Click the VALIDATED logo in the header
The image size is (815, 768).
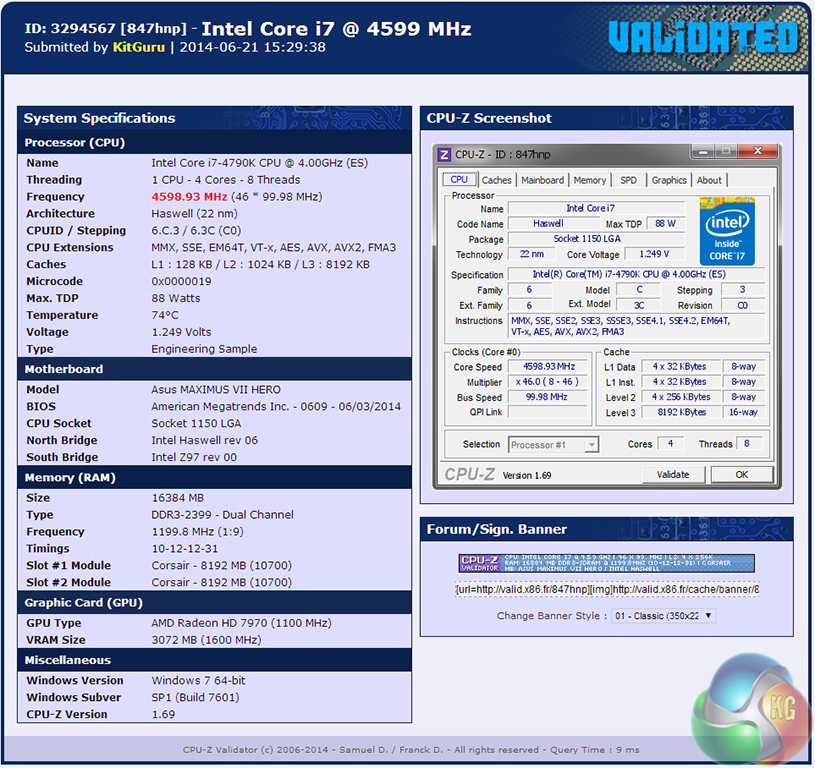704,38
